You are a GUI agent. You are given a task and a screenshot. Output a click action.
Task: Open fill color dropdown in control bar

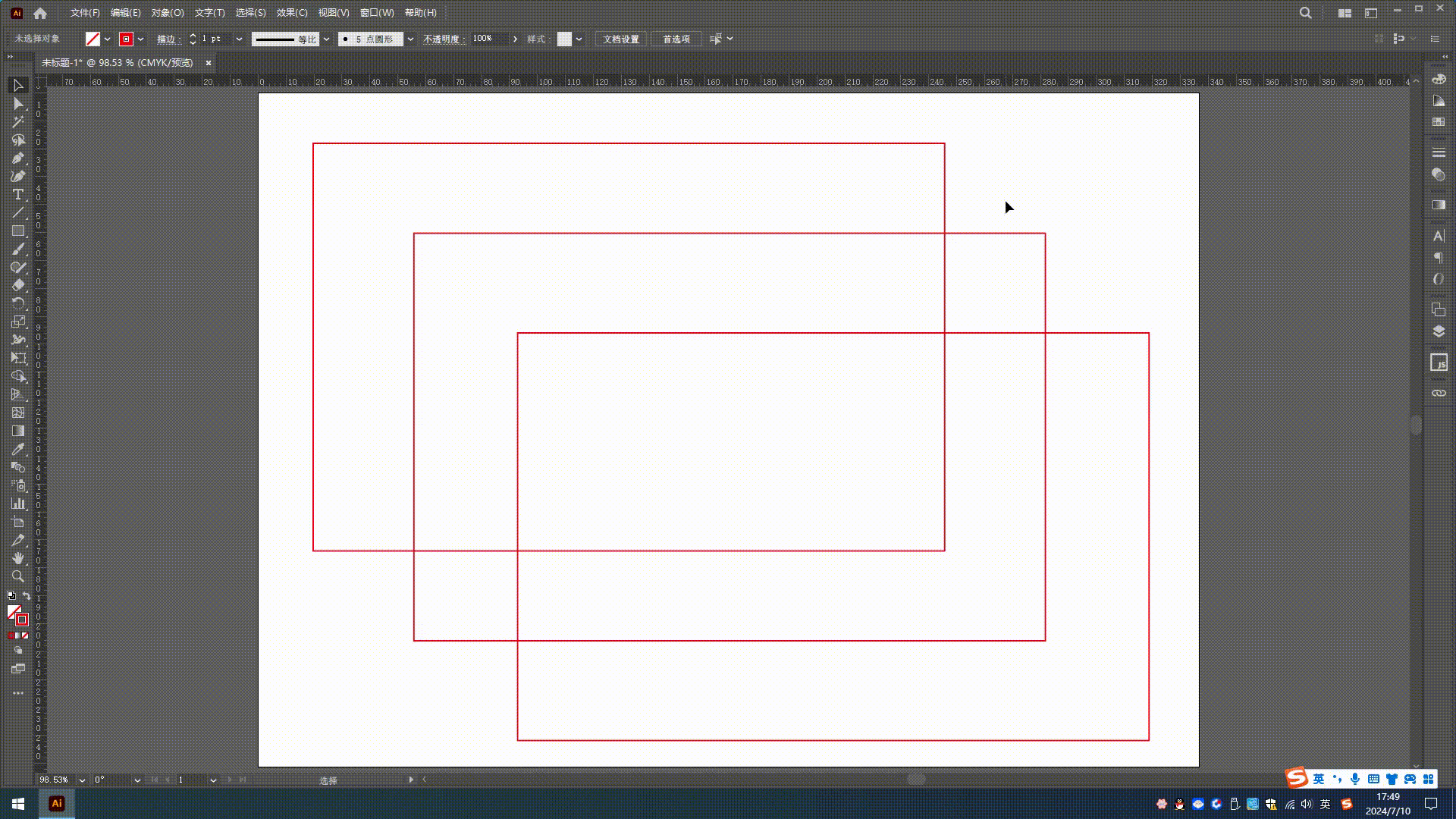pyautogui.click(x=108, y=39)
